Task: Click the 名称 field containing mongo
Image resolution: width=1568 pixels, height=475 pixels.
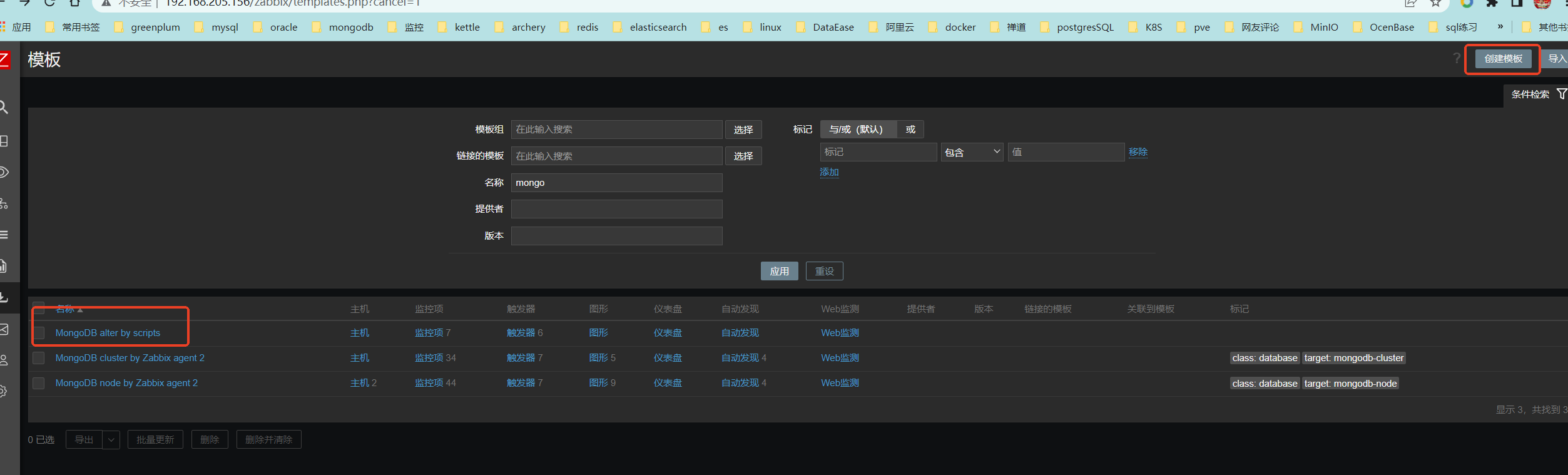Action: pyautogui.click(x=617, y=183)
